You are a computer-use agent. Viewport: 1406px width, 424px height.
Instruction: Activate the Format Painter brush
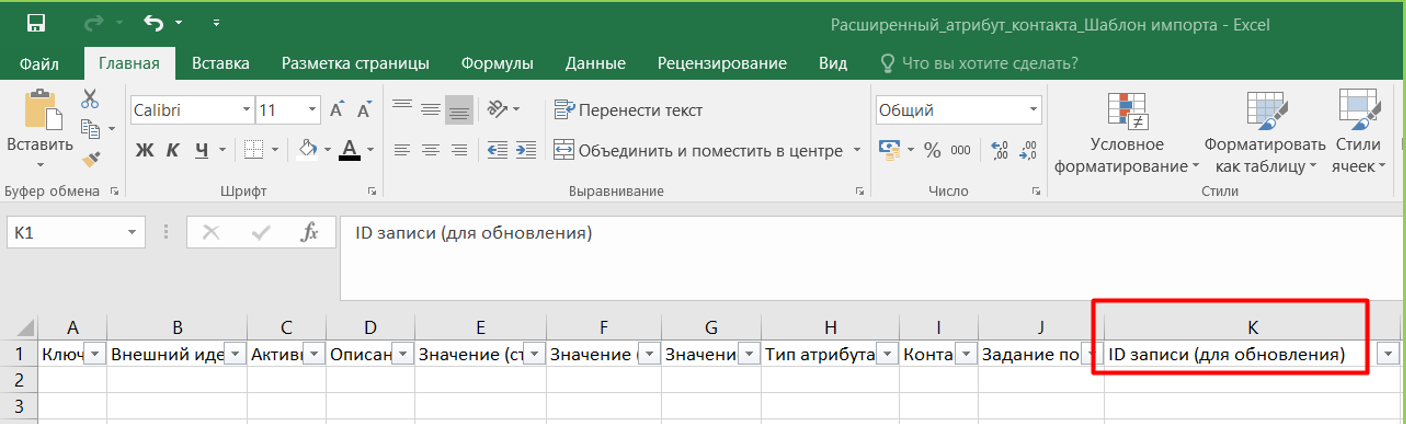pos(90,158)
